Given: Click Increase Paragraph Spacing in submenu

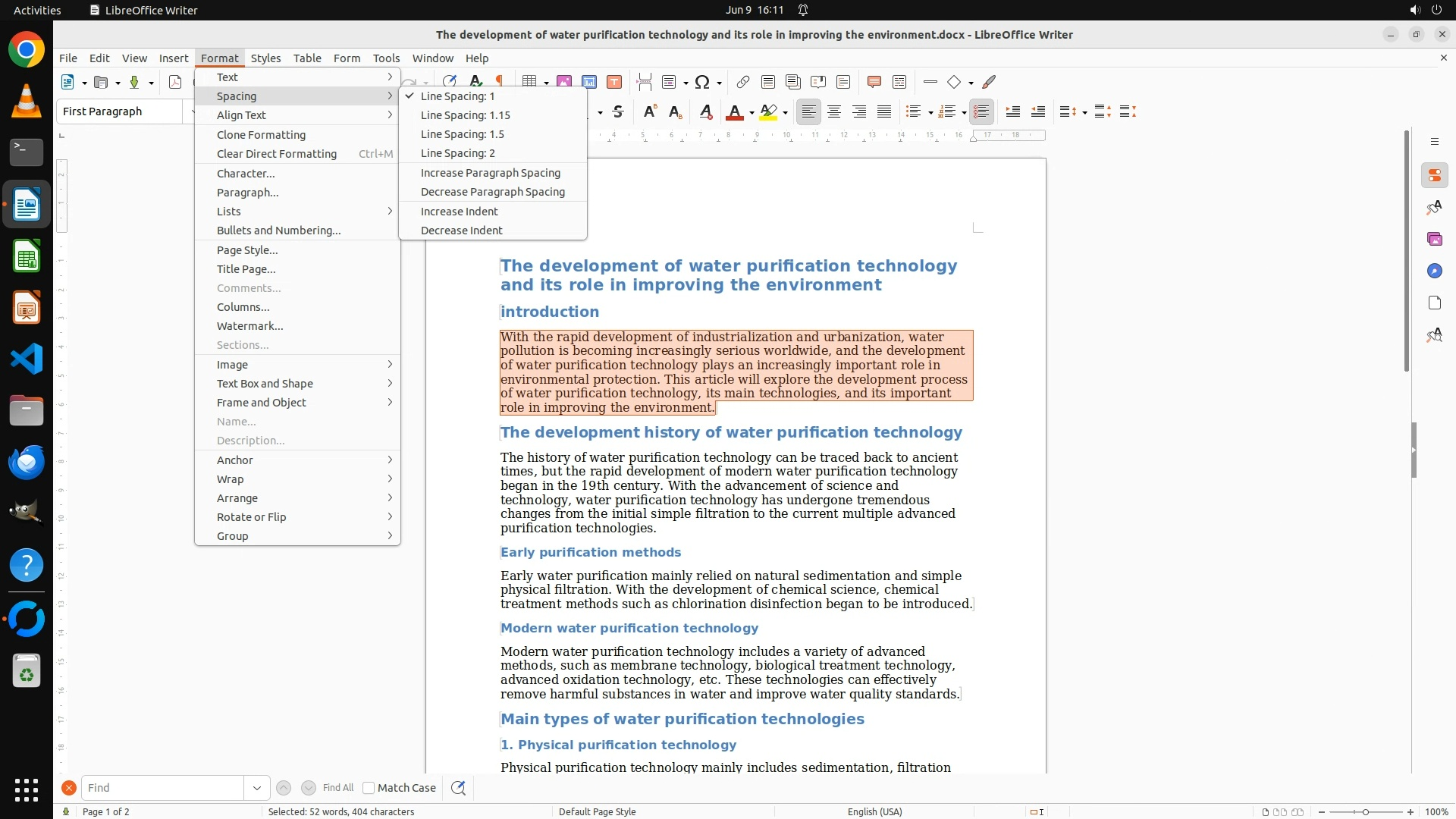Looking at the screenshot, I should (x=490, y=173).
